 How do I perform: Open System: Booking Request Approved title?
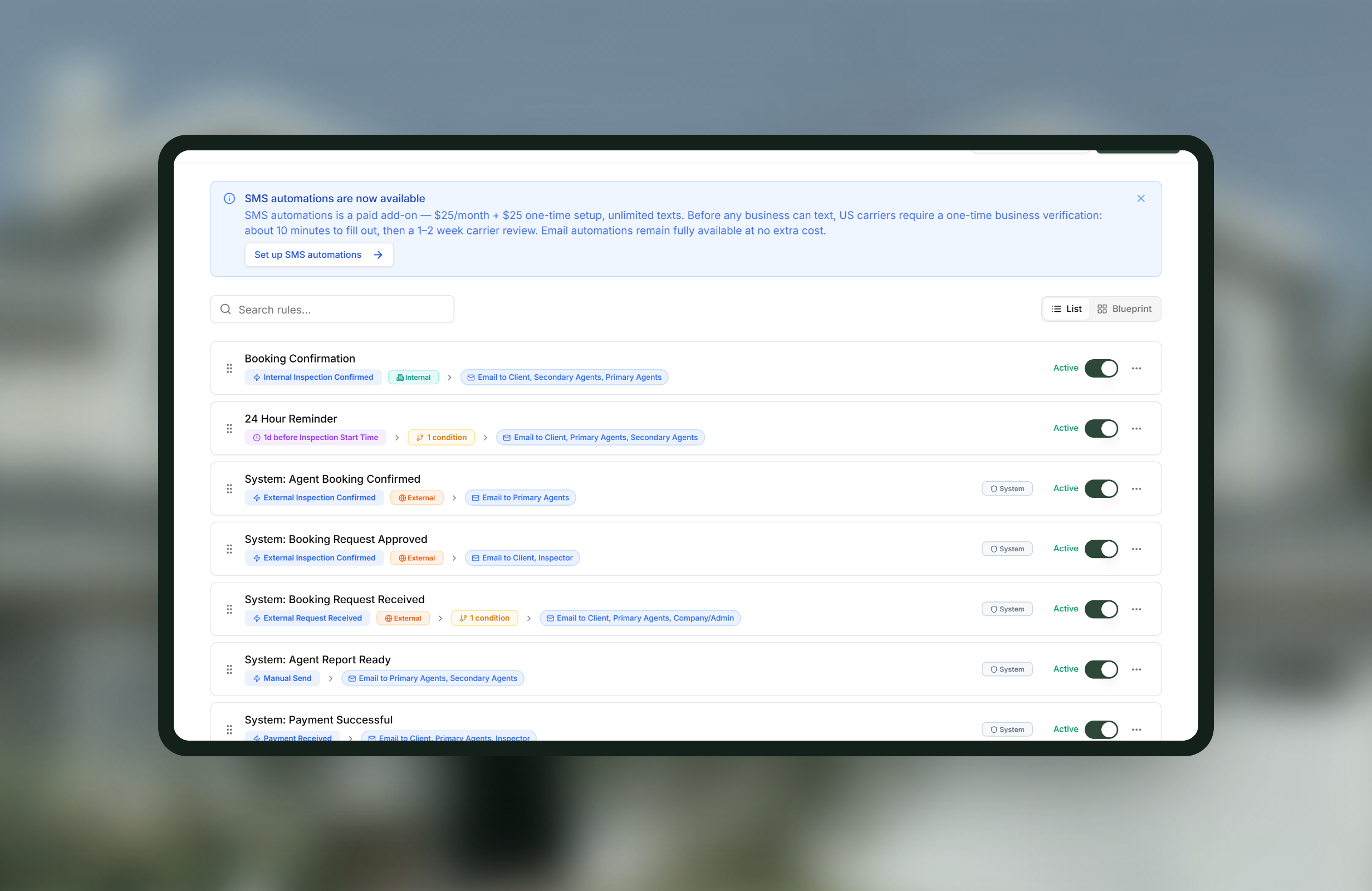[336, 540]
